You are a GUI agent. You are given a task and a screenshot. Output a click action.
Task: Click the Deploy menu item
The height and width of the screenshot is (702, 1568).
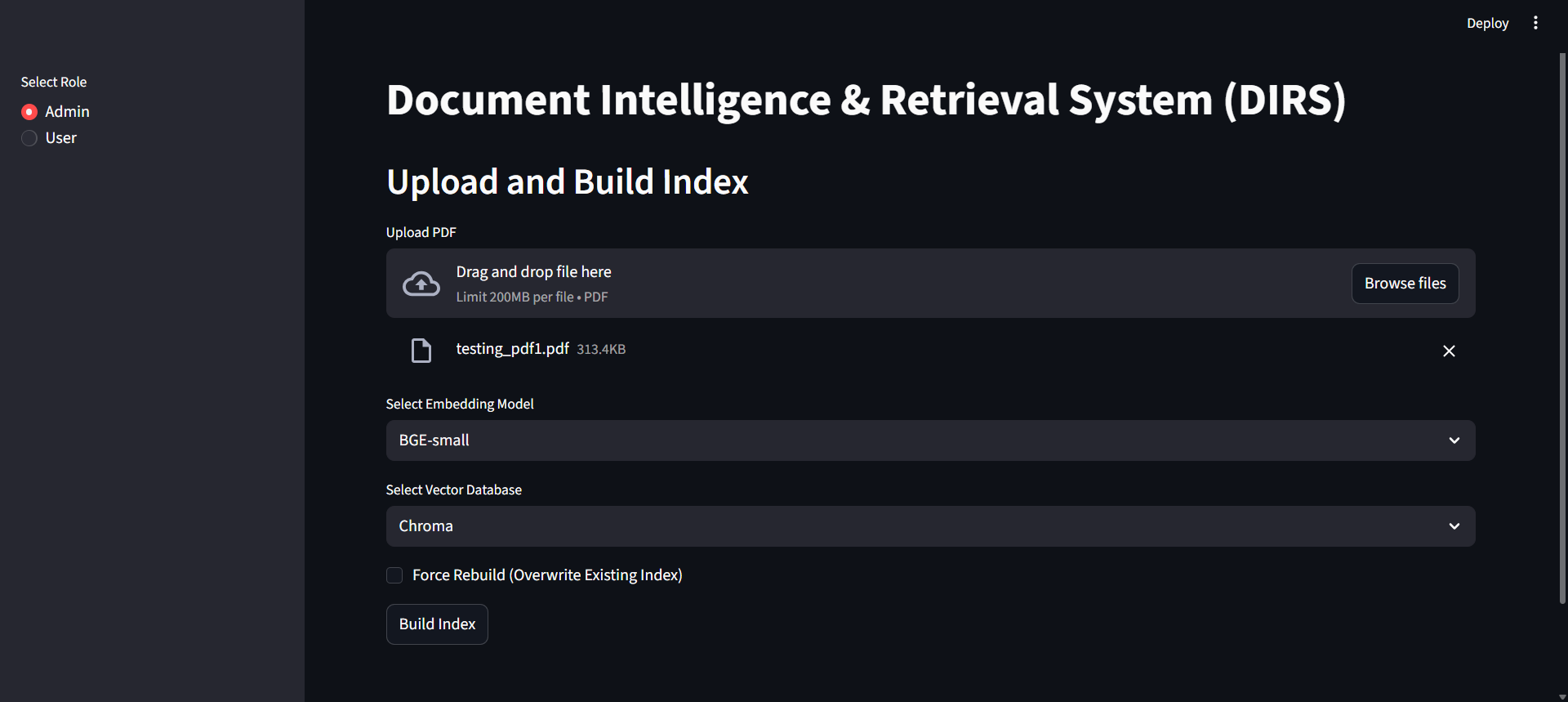click(x=1487, y=23)
